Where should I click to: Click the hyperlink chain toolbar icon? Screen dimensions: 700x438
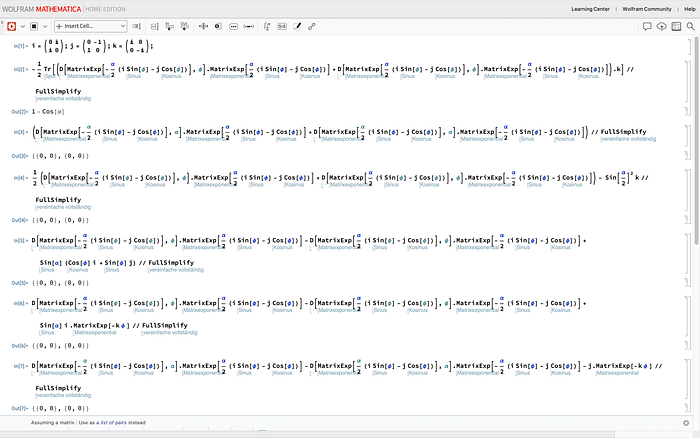coord(312,26)
